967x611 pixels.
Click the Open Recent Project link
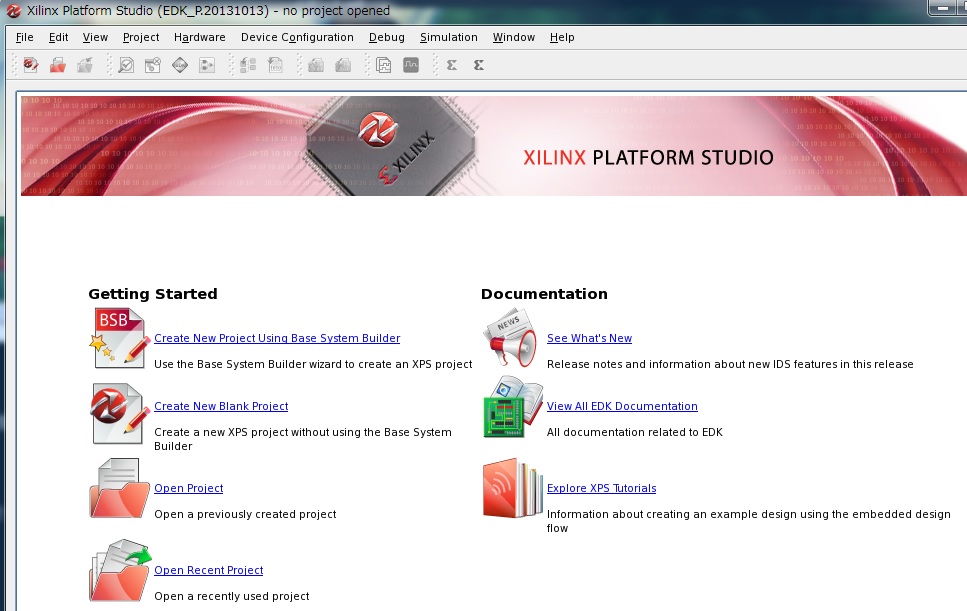tap(208, 570)
